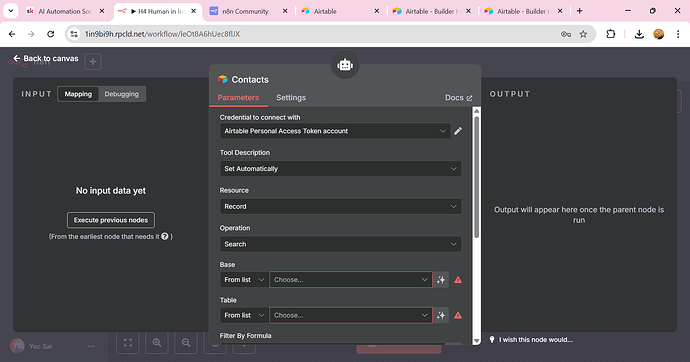Screen dimensions: 690x362
Task: Switch input view to Debugging
Action: 121,94
